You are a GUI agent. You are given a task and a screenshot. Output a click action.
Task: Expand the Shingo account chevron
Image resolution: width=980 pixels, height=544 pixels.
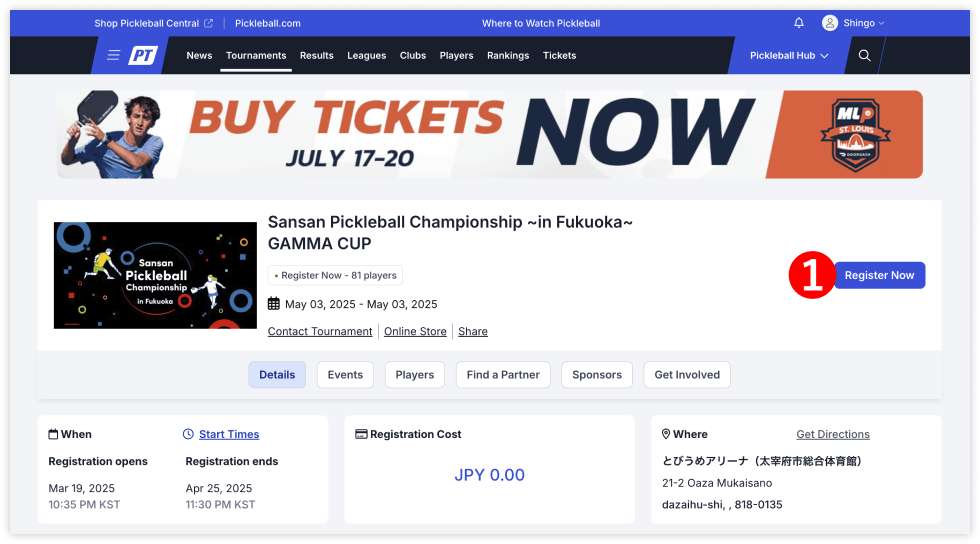(x=881, y=23)
